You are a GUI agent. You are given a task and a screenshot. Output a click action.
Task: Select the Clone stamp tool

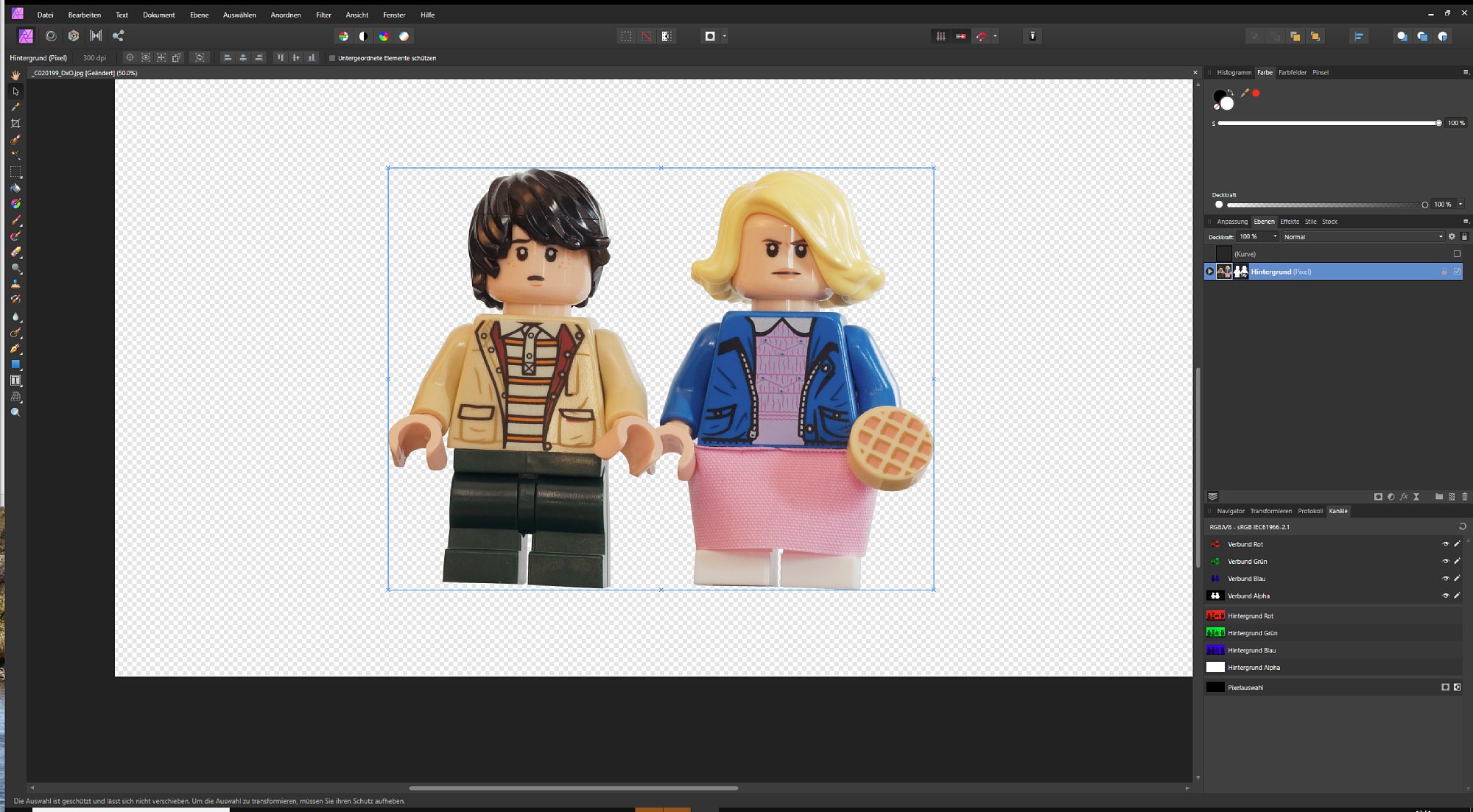tap(15, 284)
